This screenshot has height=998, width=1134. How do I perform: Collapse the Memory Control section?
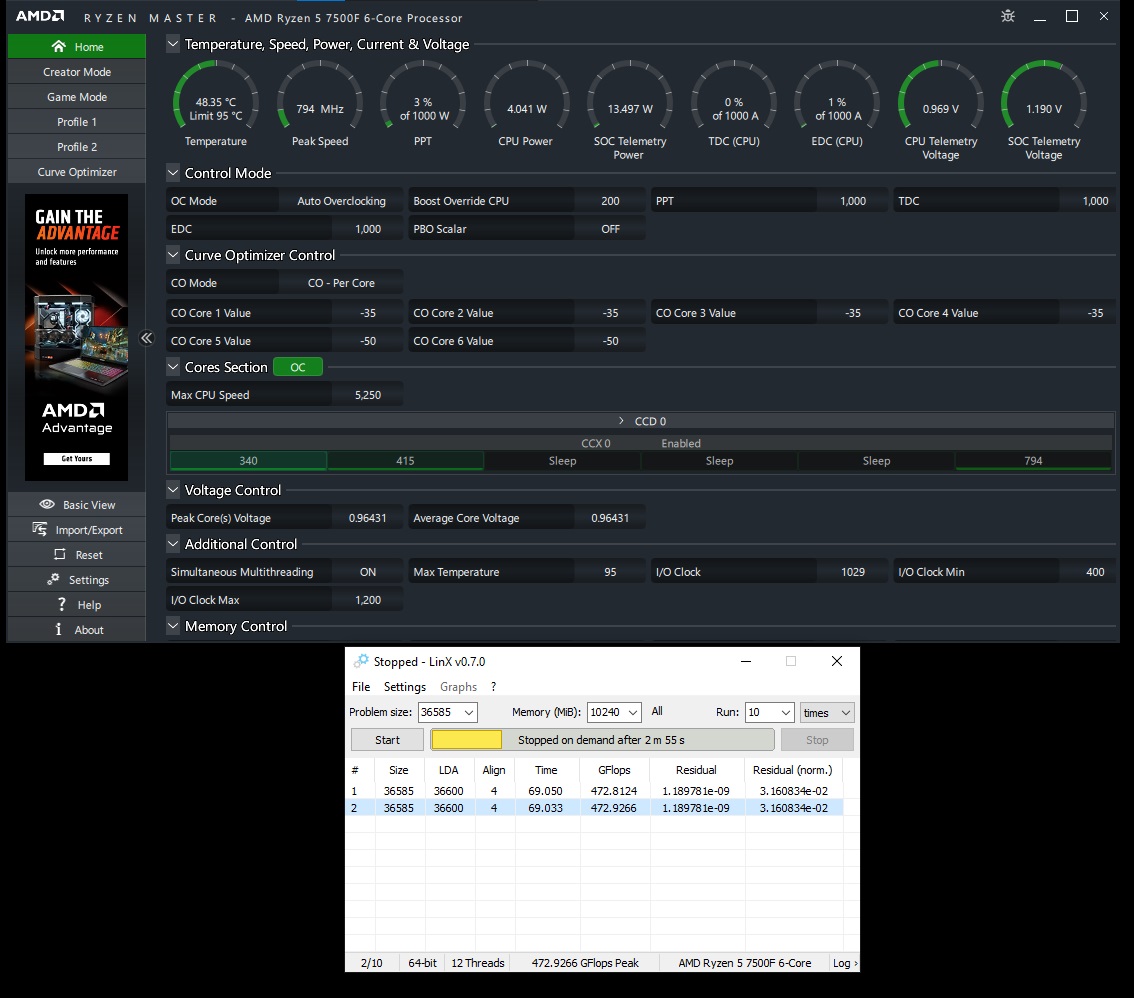click(173, 626)
